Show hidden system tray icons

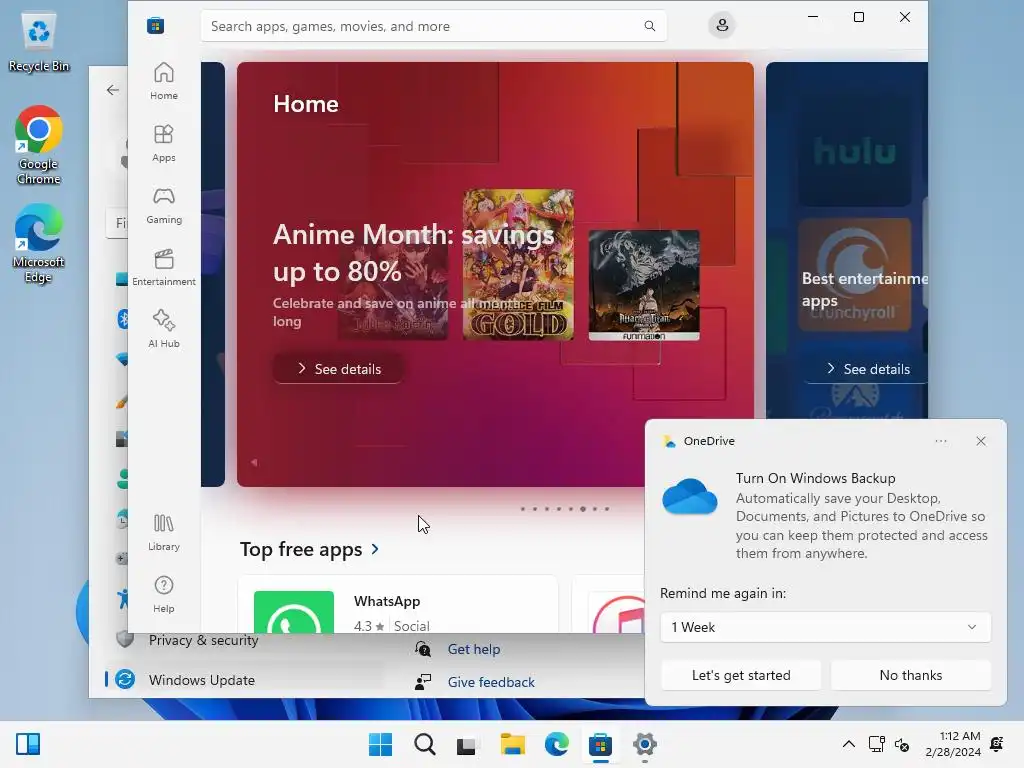click(x=848, y=744)
